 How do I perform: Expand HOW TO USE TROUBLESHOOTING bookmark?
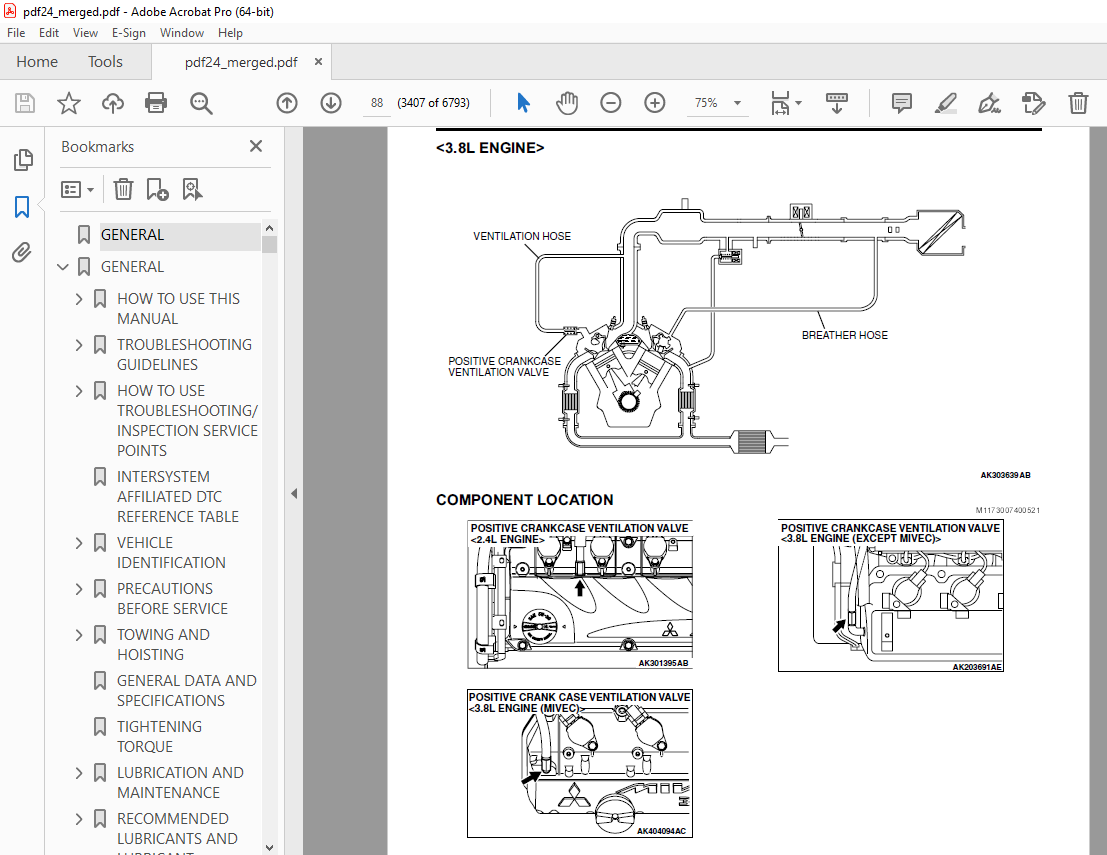pyautogui.click(x=79, y=390)
